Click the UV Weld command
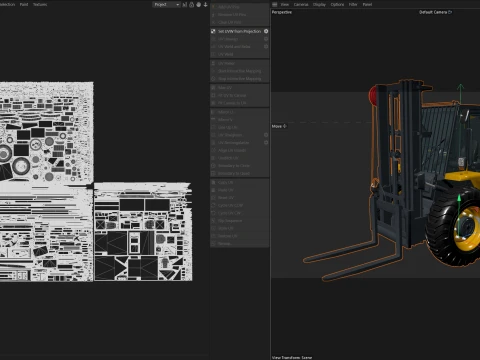Viewport: 480px width, 360px height. pos(240,54)
